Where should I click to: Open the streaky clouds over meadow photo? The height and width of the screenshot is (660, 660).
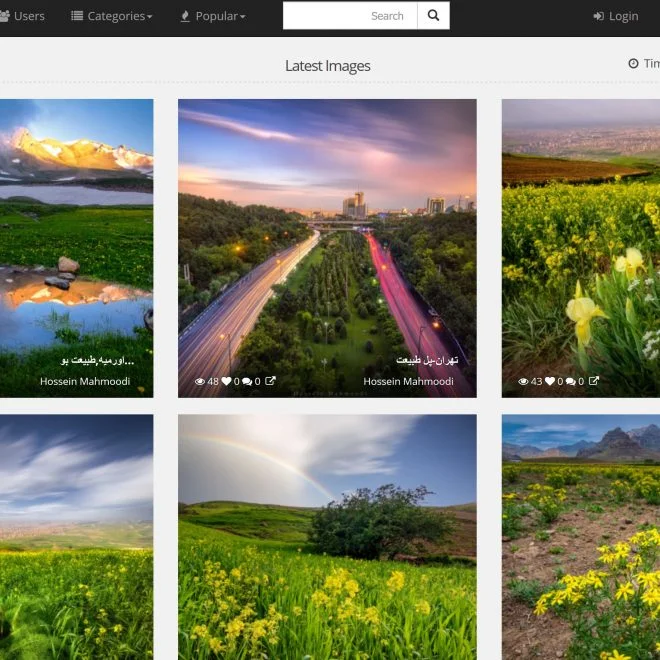coord(77,537)
